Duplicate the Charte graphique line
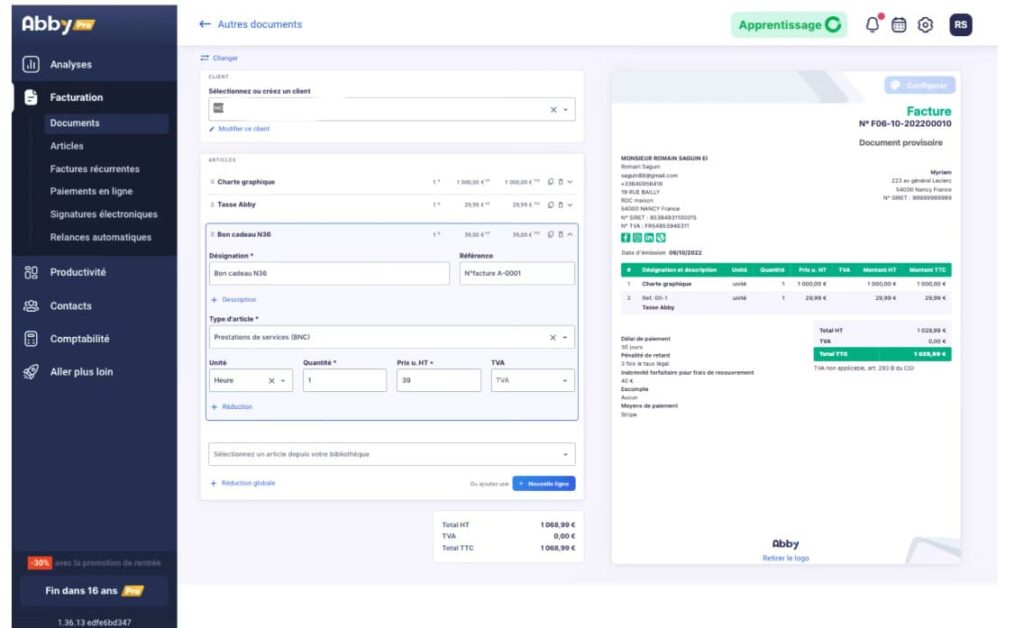 click(551, 182)
